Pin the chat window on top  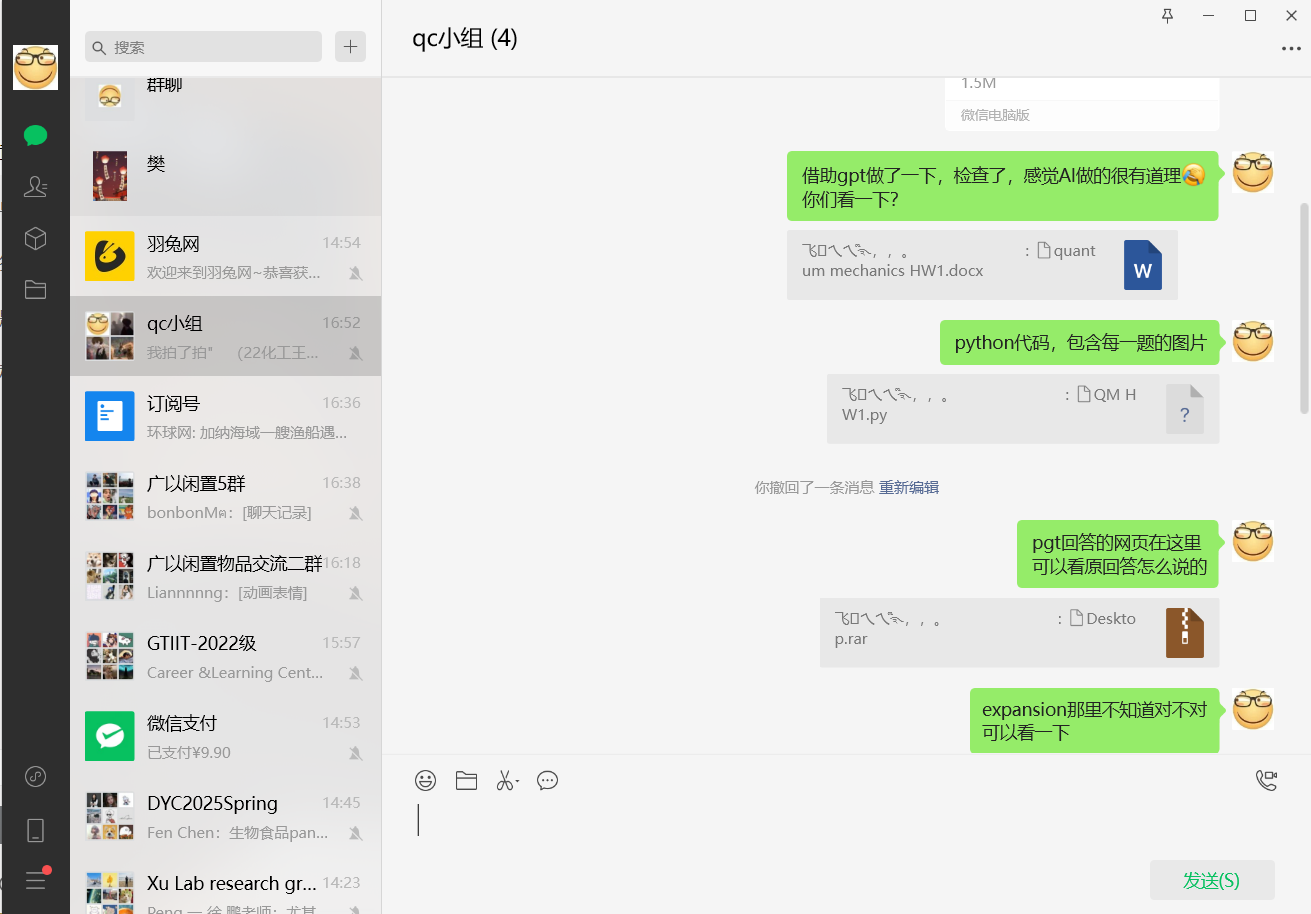[x=1167, y=16]
